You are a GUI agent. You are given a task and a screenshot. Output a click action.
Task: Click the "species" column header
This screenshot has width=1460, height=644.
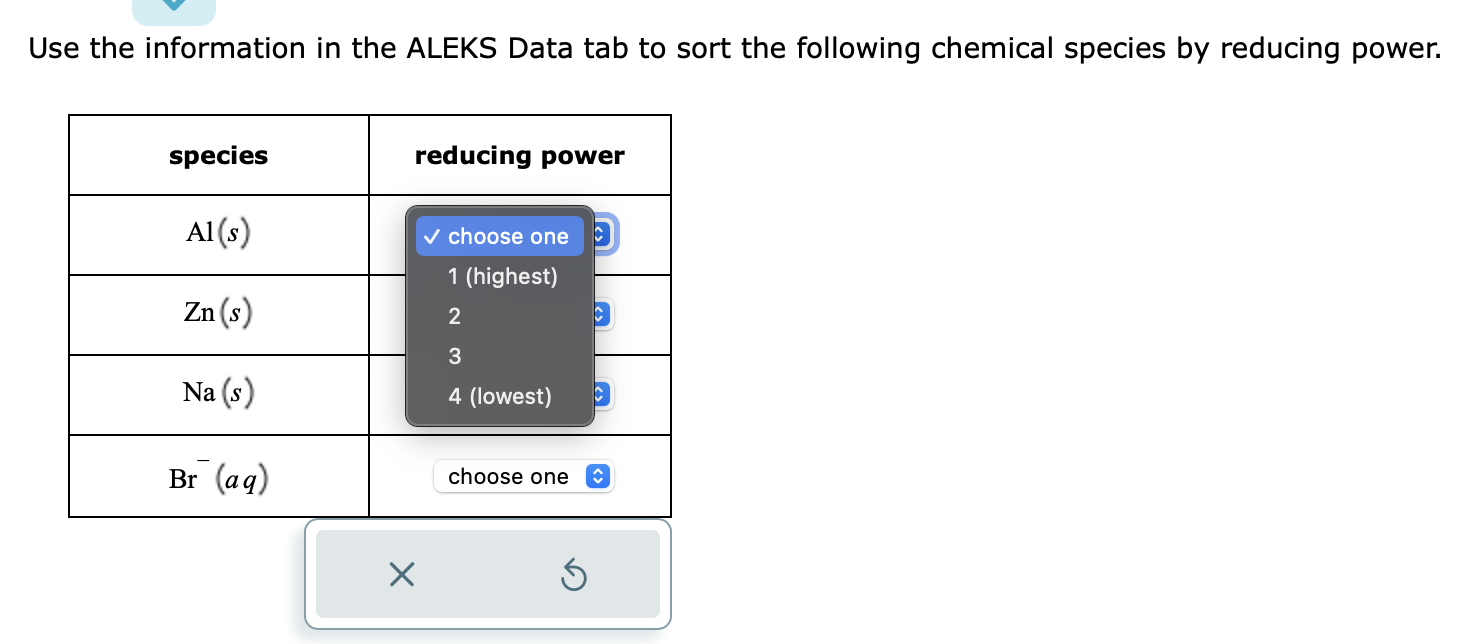(218, 155)
